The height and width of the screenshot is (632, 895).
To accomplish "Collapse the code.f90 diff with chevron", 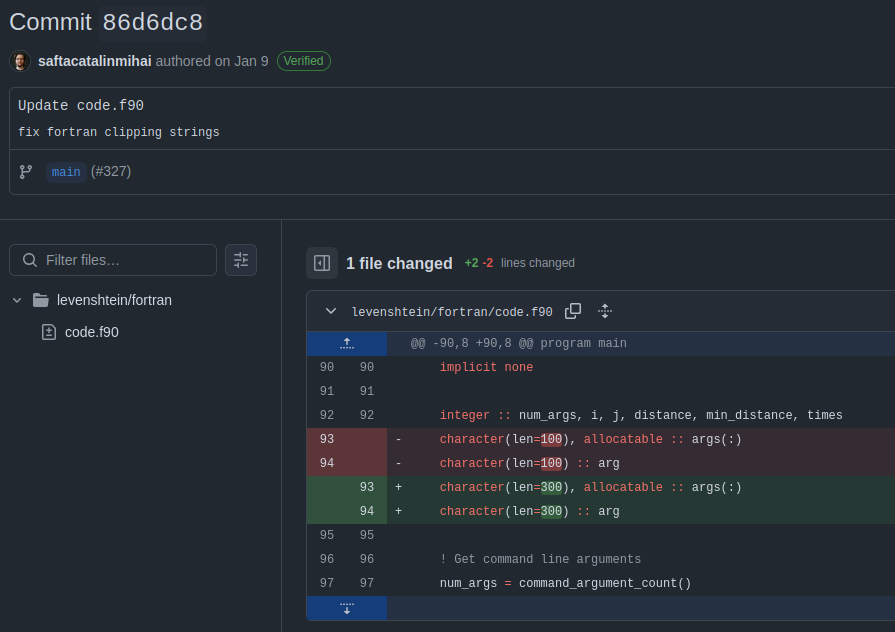I will point(331,311).
